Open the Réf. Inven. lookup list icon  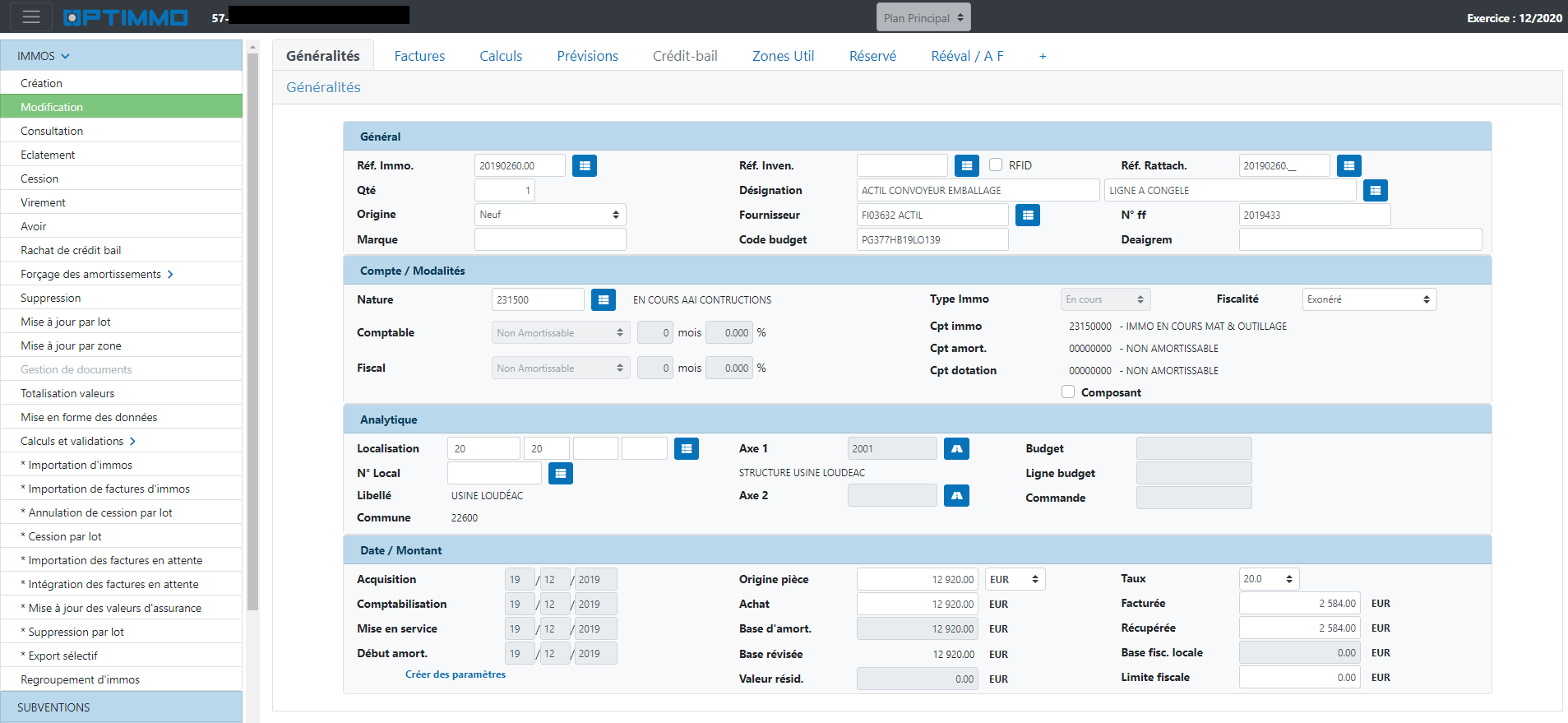click(967, 165)
